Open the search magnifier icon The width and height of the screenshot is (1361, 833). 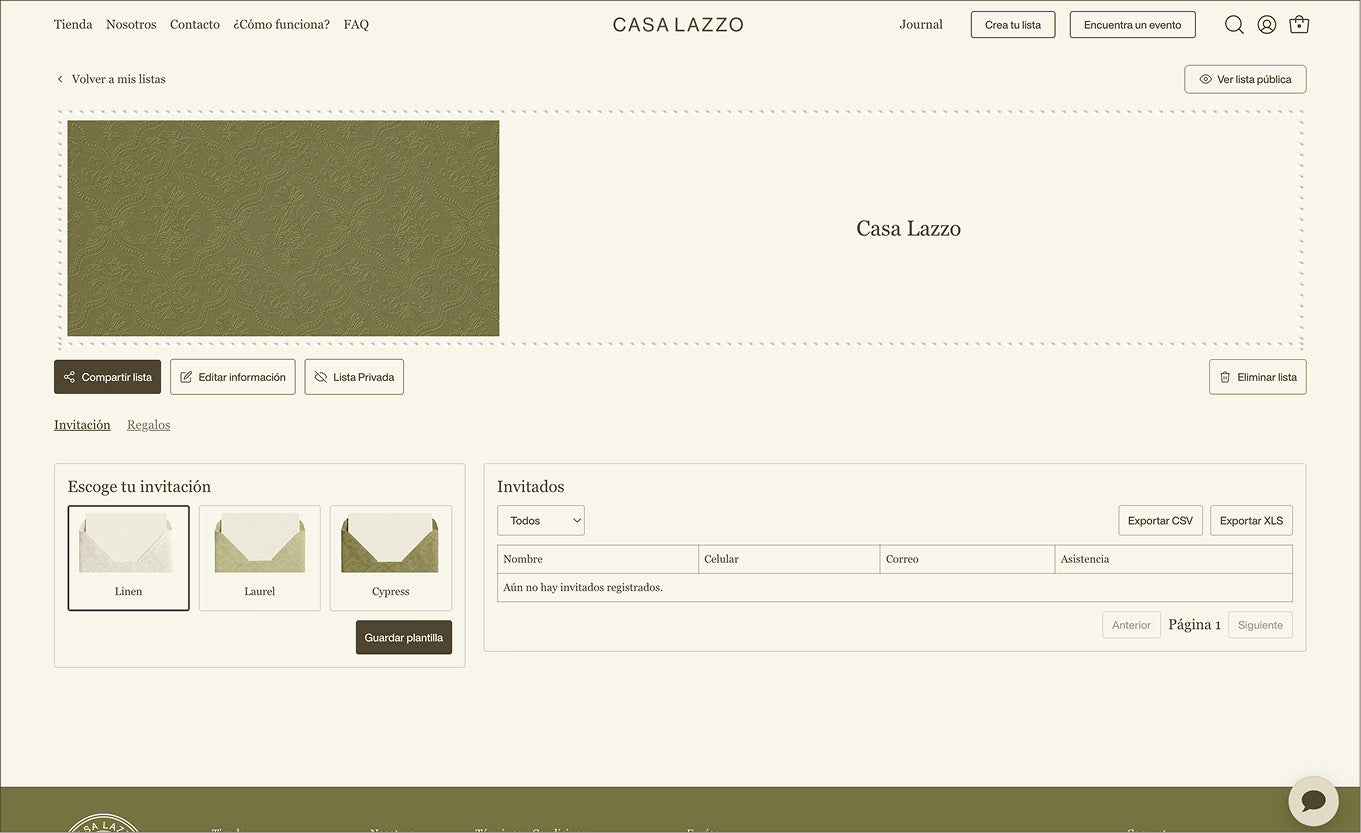[1234, 25]
